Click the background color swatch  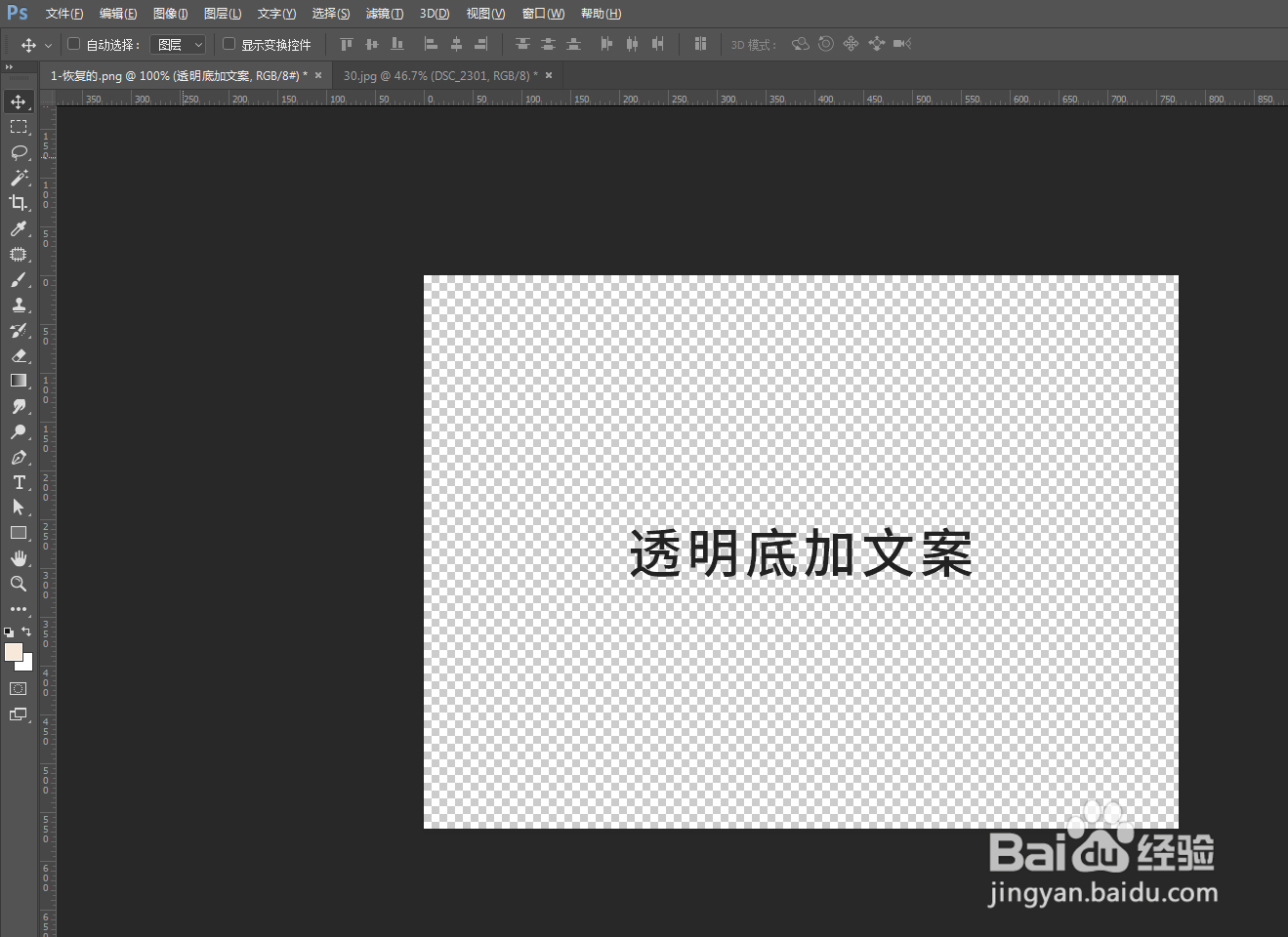coord(27,666)
